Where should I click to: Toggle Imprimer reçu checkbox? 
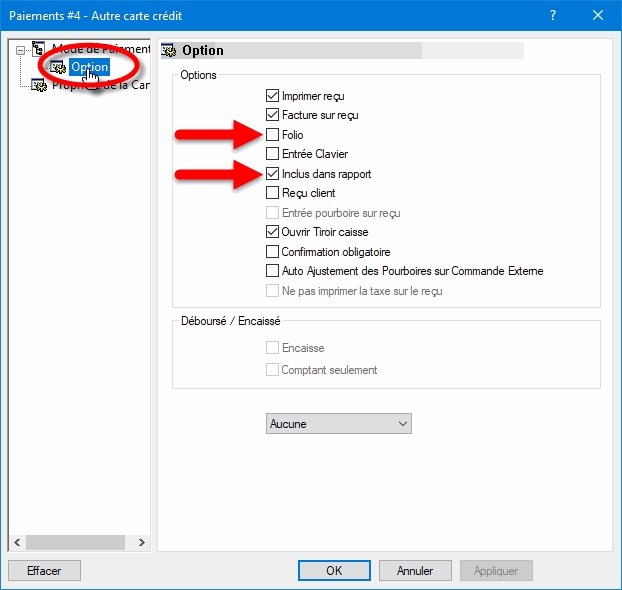(272, 96)
